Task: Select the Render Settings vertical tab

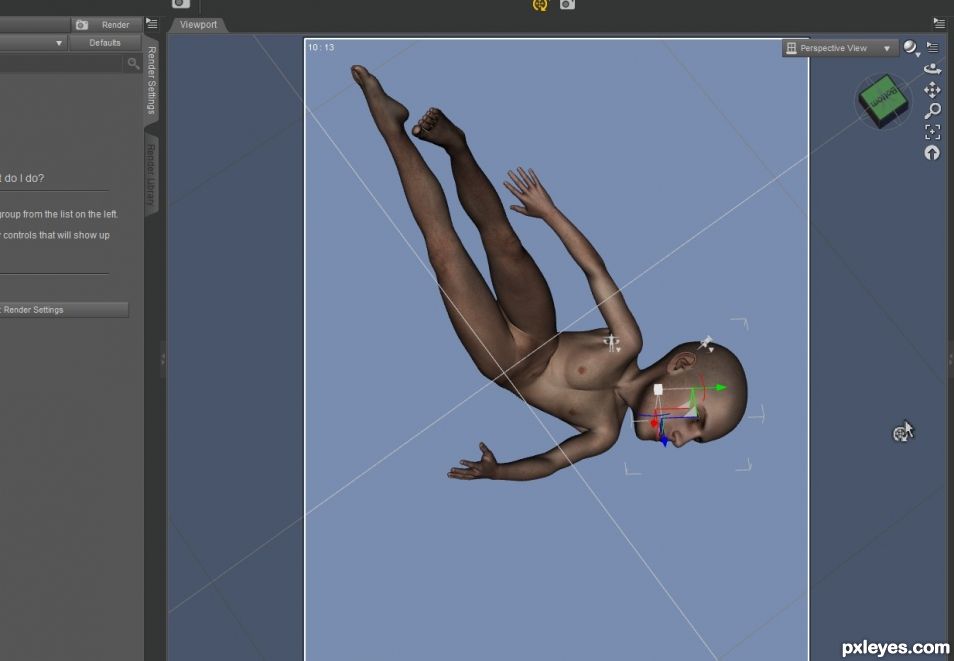Action: point(151,80)
